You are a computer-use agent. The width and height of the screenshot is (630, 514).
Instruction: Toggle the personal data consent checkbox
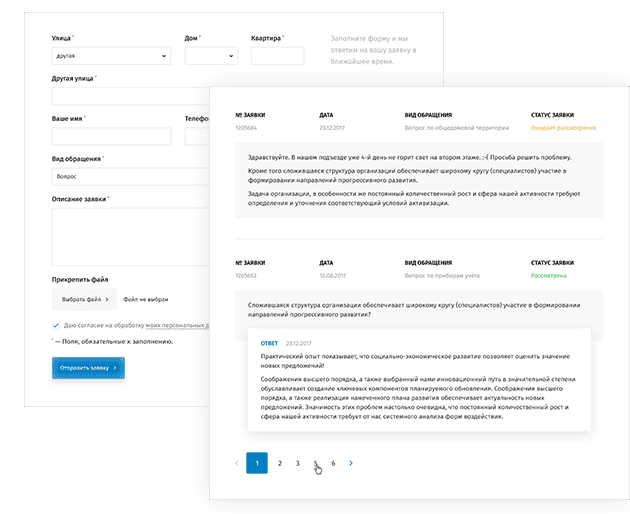tap(56, 325)
